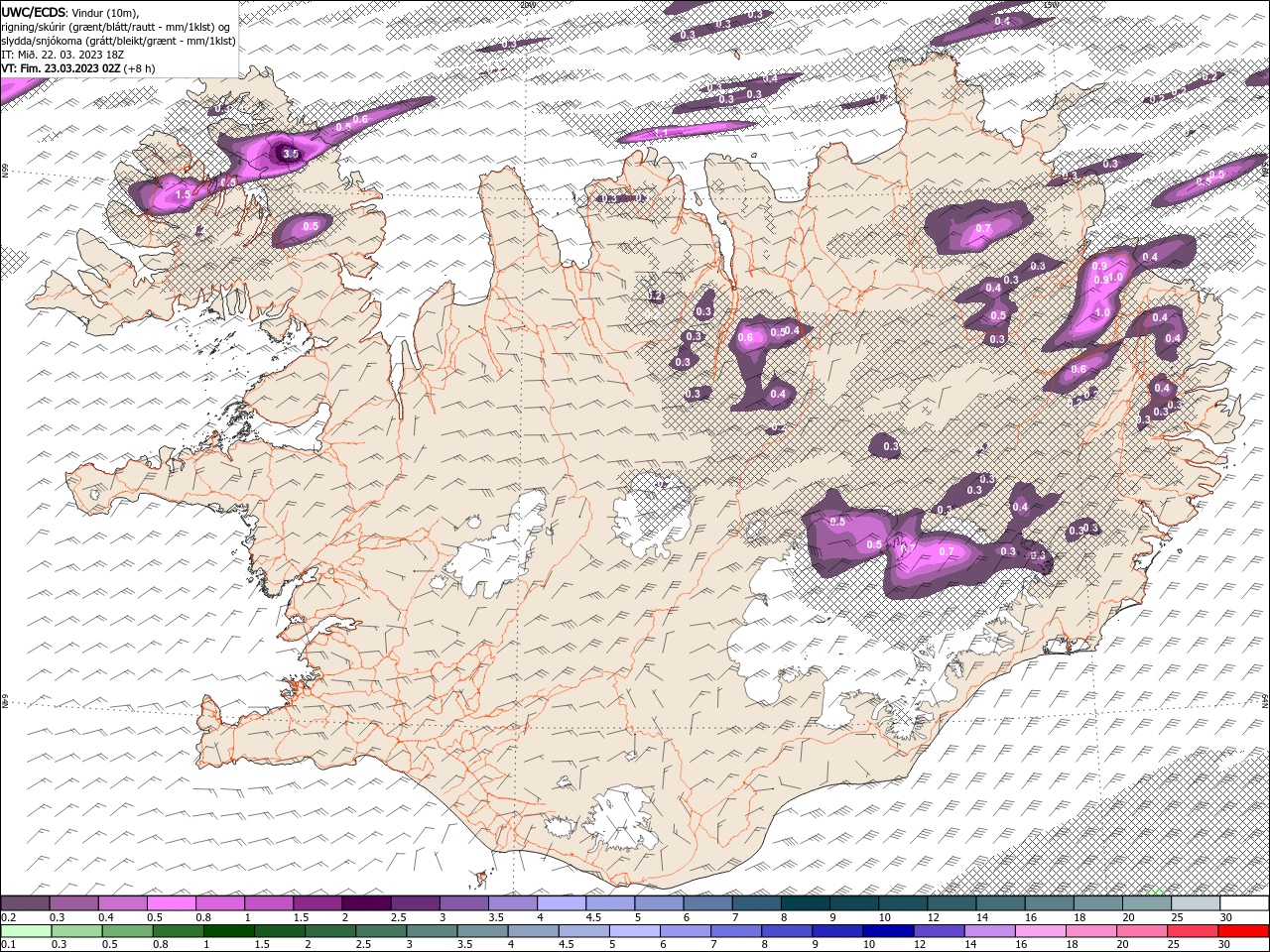Pick the 1 darkest green swatch in lower legend
The image size is (1270, 952).
[229, 931]
